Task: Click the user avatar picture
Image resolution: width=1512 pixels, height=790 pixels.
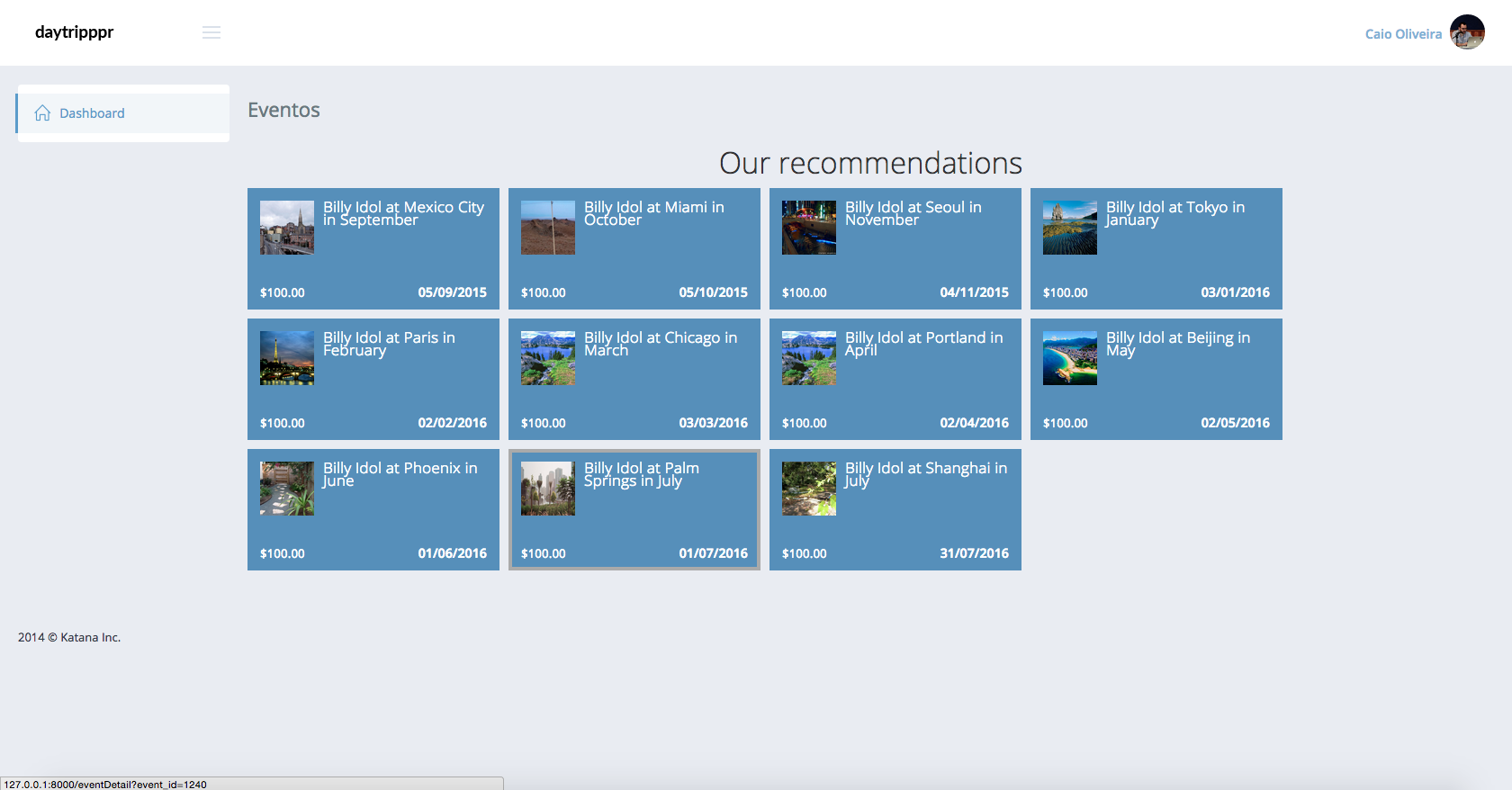Action: coord(1467,32)
